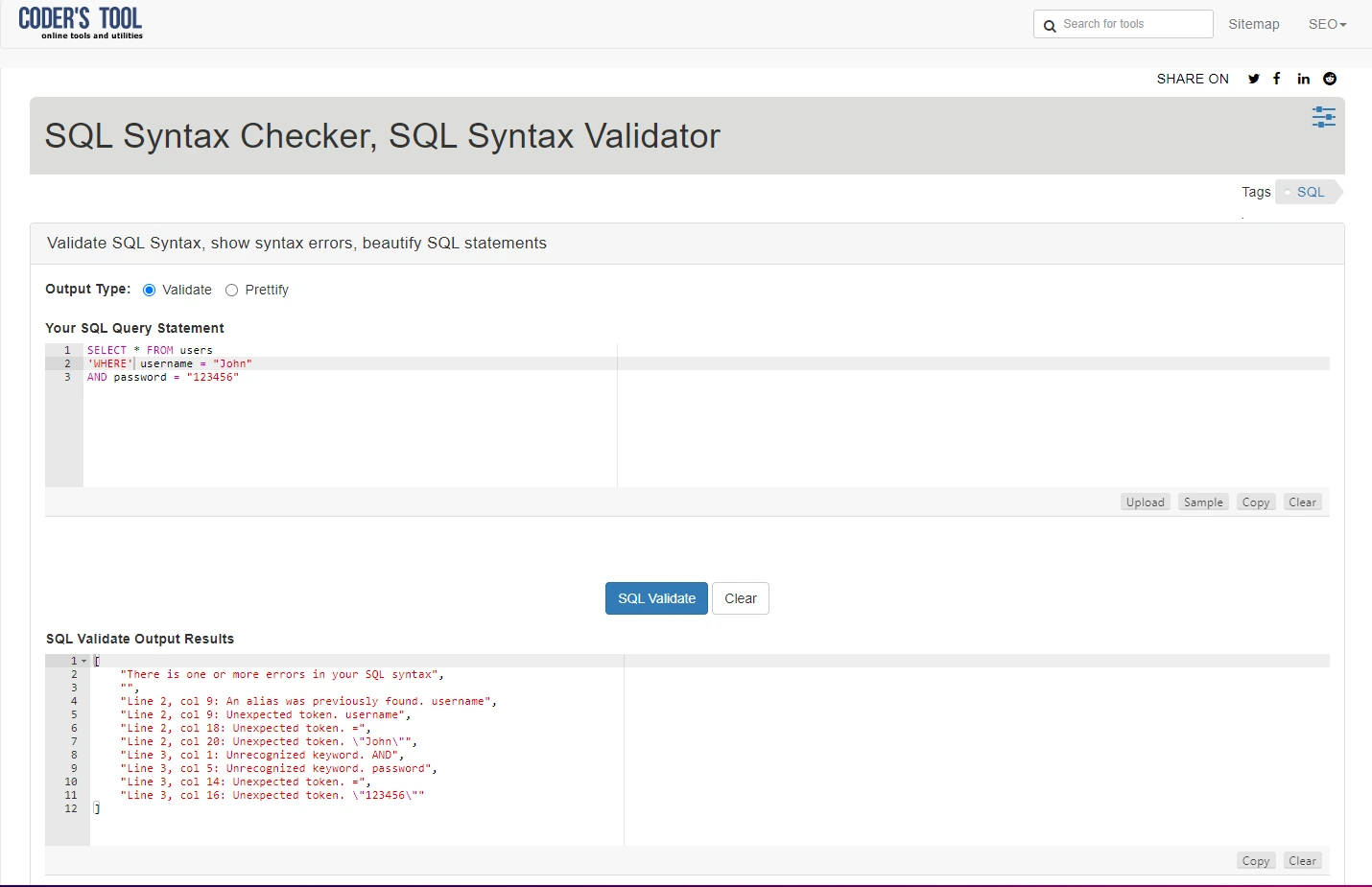Click output "Unrecognized keyword. password" line
Viewport: 1372px width, 887px height.
tap(278, 768)
